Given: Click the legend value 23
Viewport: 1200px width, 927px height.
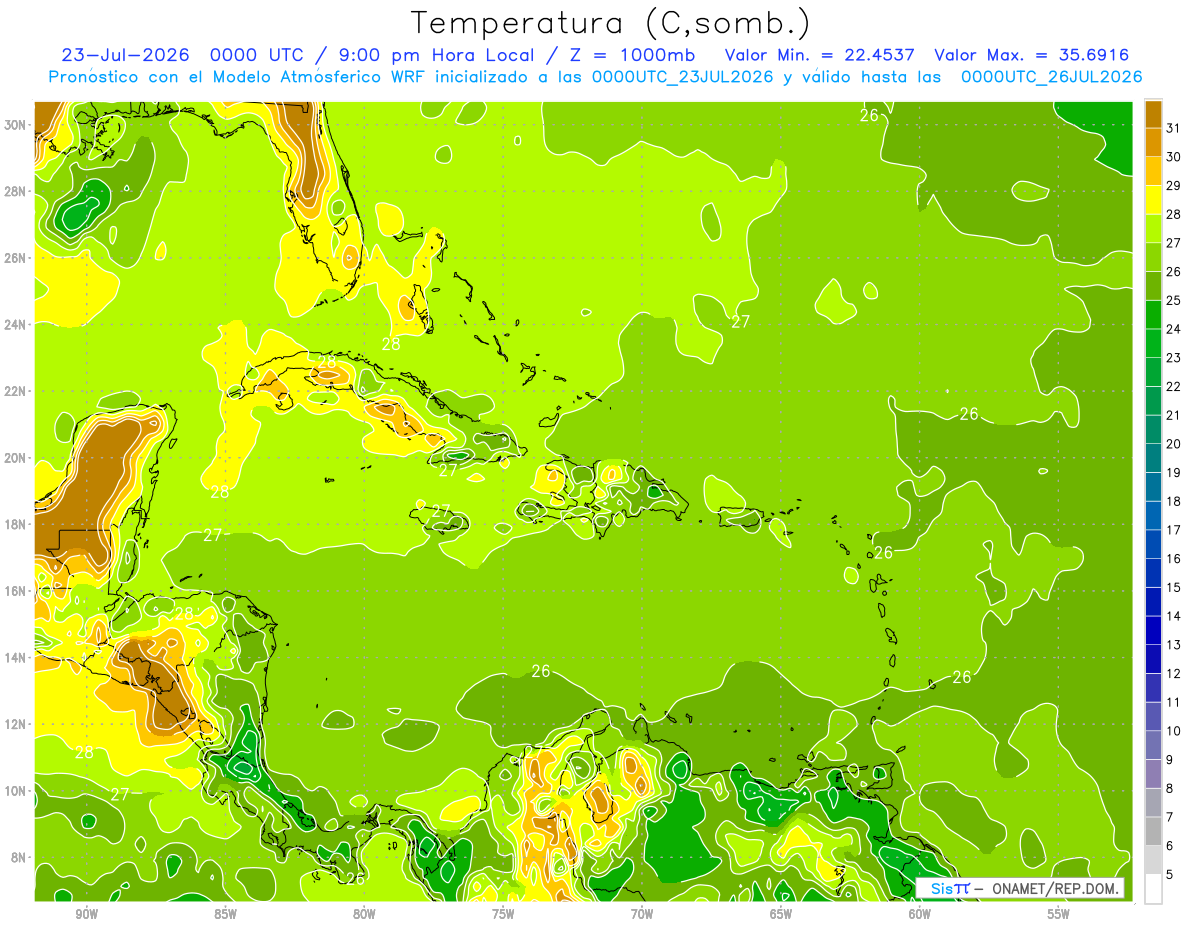Looking at the screenshot, I should tap(1173, 358).
